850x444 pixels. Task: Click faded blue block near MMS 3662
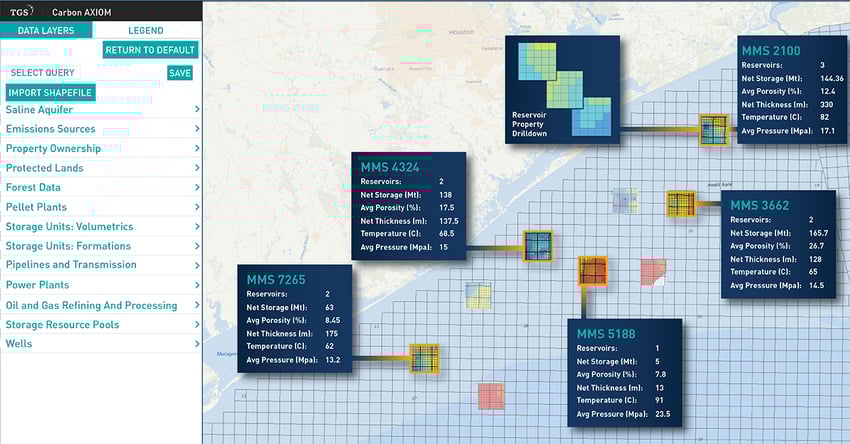624,201
